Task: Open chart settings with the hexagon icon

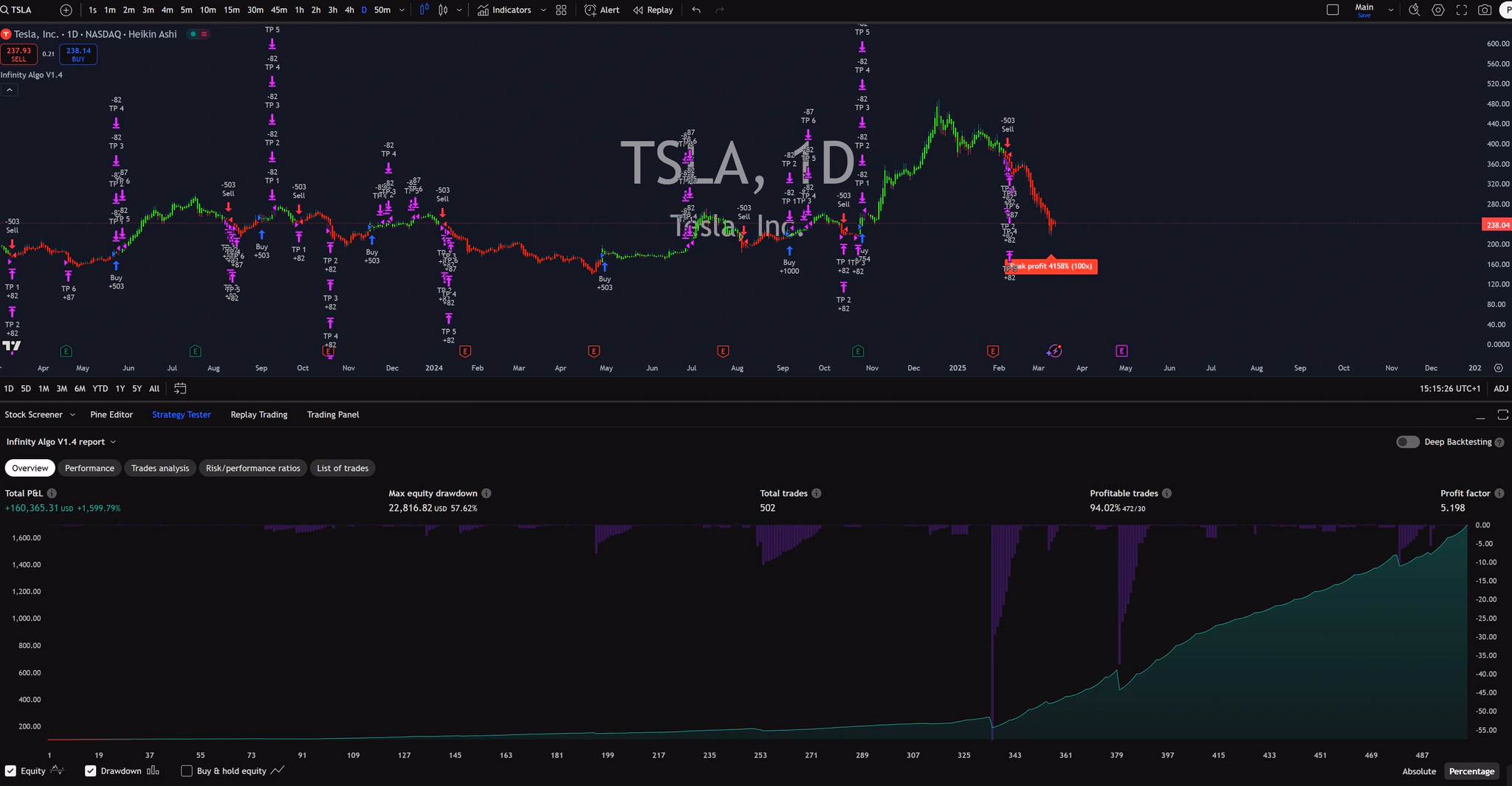Action: [1438, 10]
